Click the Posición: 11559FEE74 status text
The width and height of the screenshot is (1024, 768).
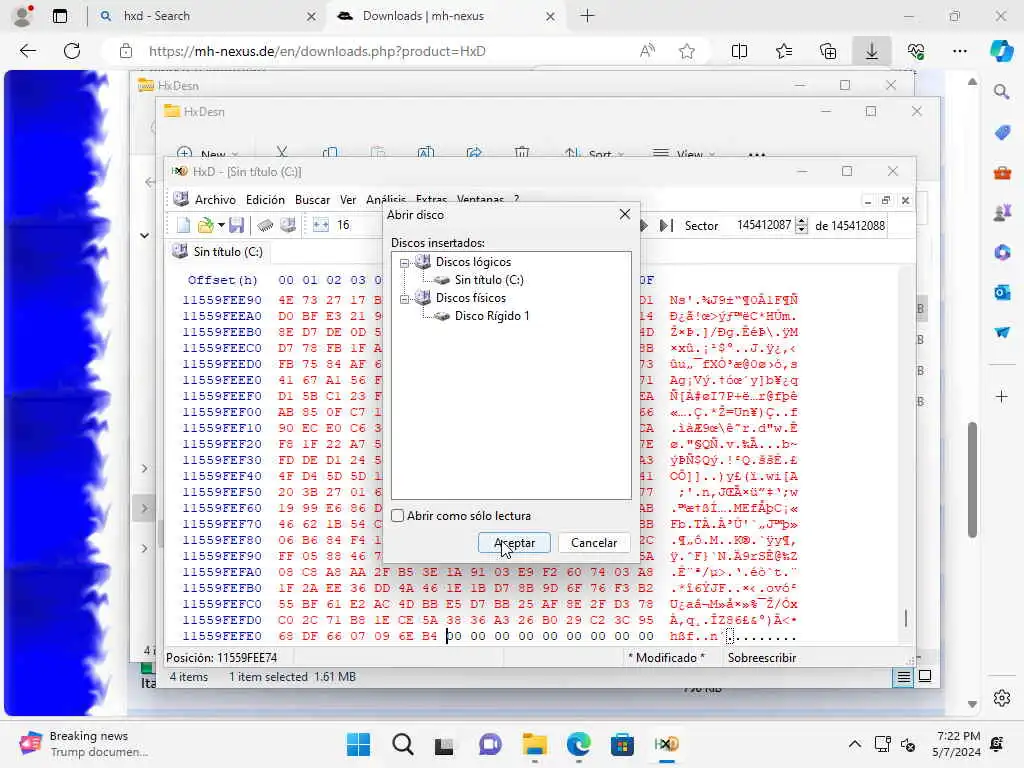coord(221,658)
